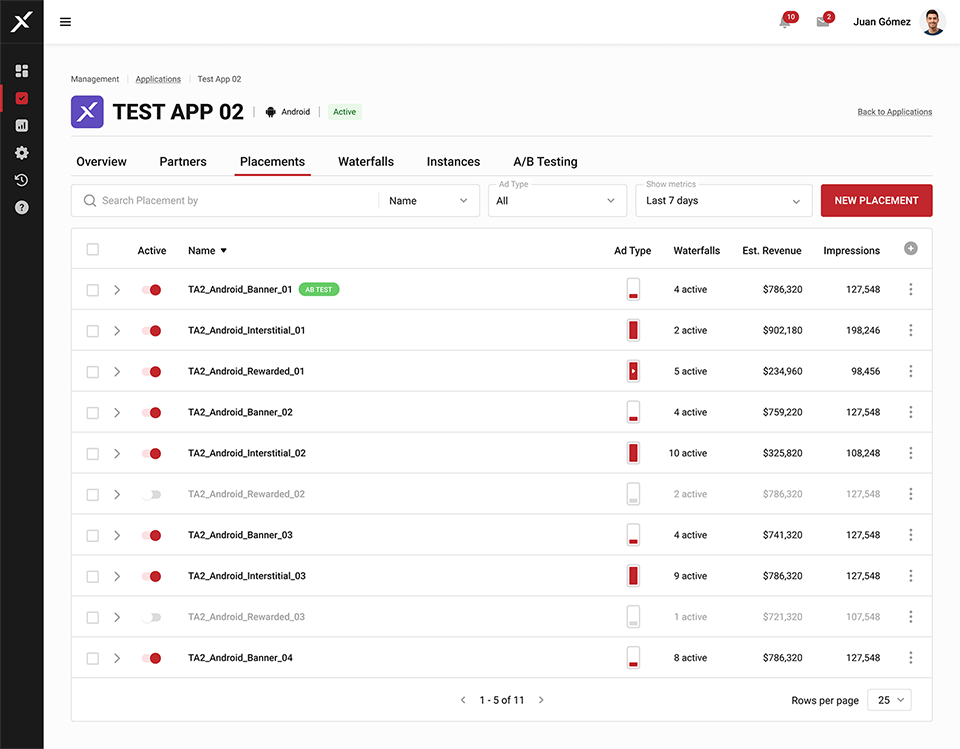Toggle active switch for TA2_Android_Interstitial_02
The height and width of the screenshot is (749, 960).
click(151, 454)
